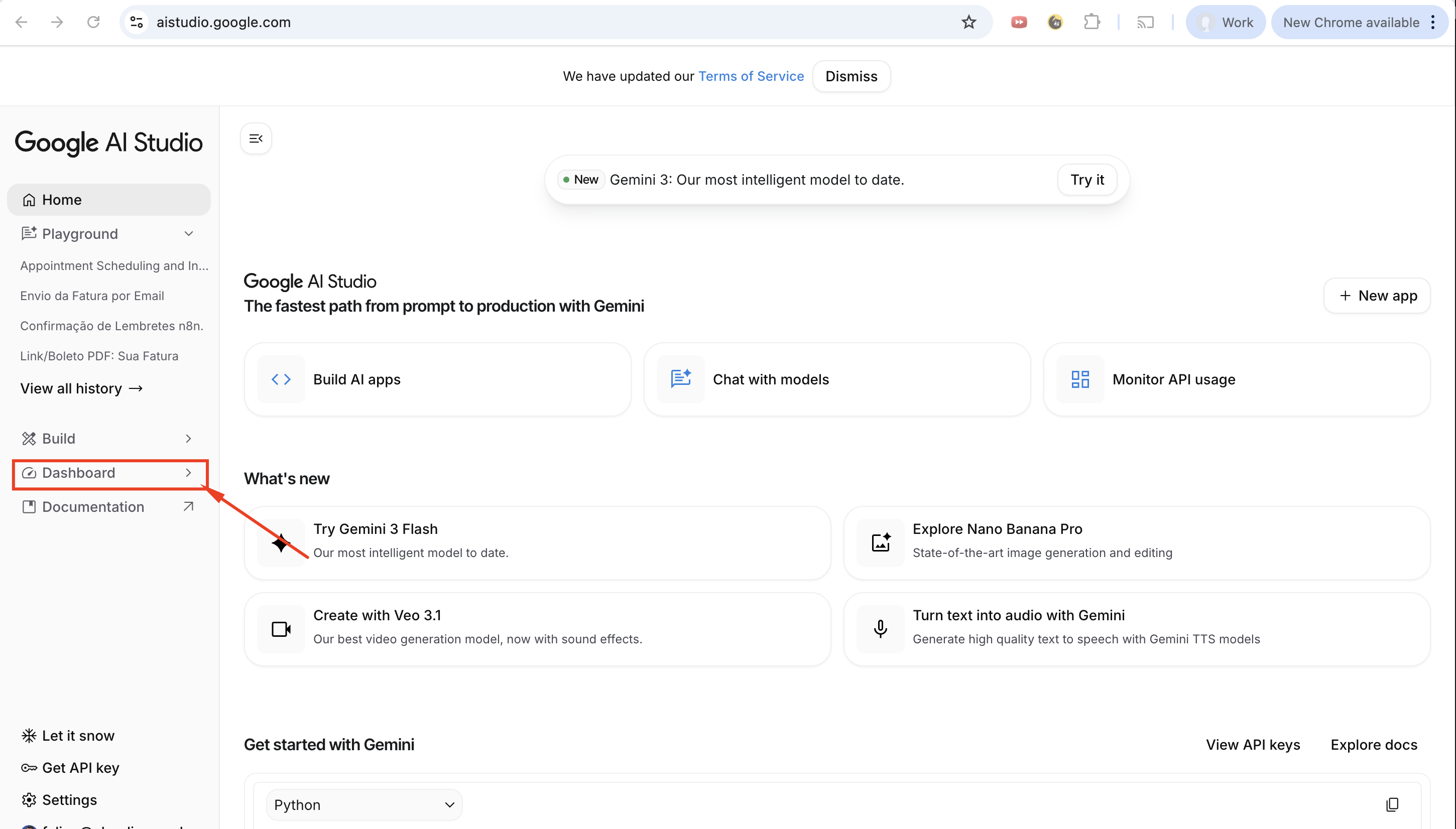Go to Home in the sidebar
The height and width of the screenshot is (829, 1456).
pyautogui.click(x=109, y=200)
